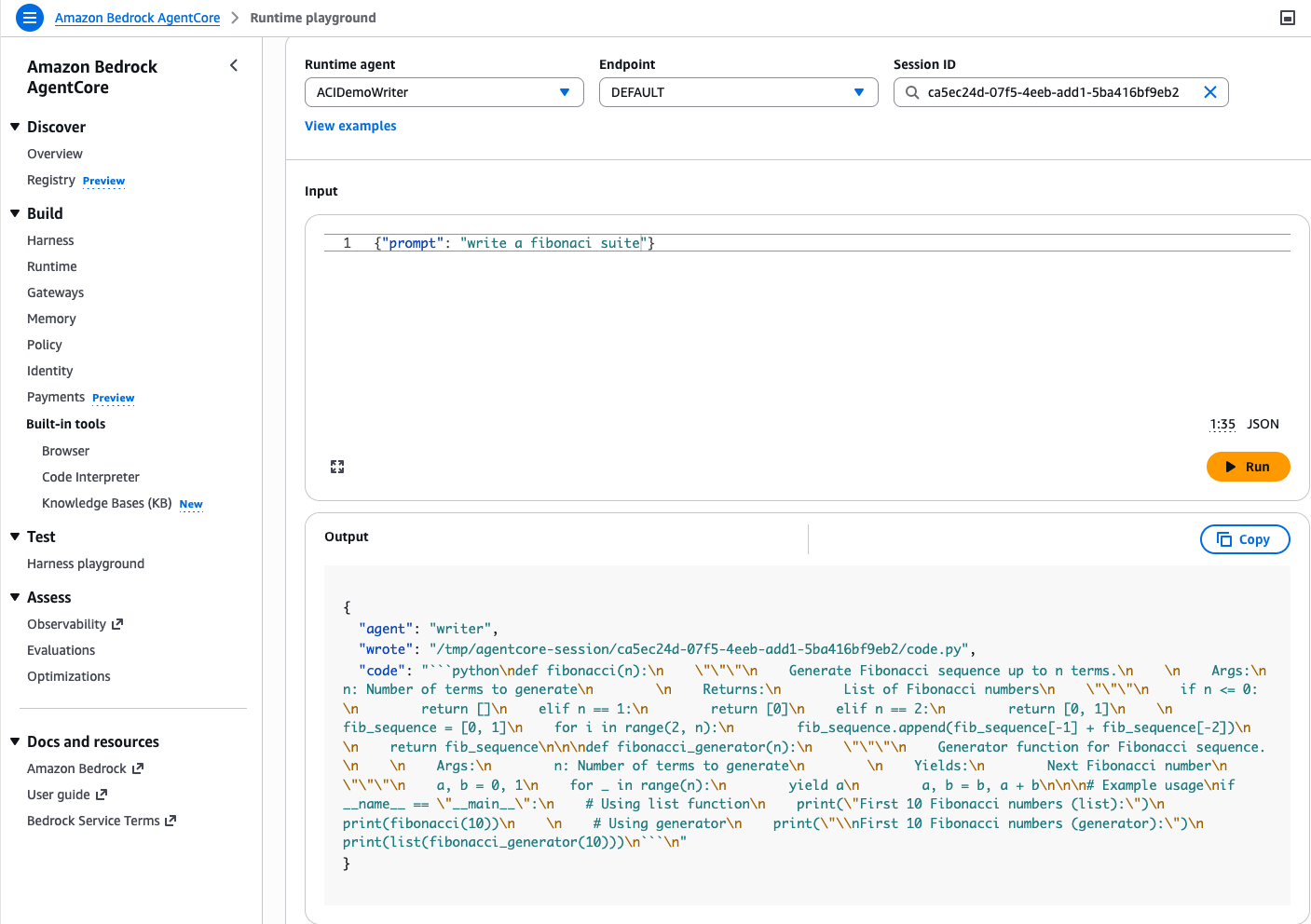The image size is (1311, 924).
Task: Open Policy page
Action: 45,345
